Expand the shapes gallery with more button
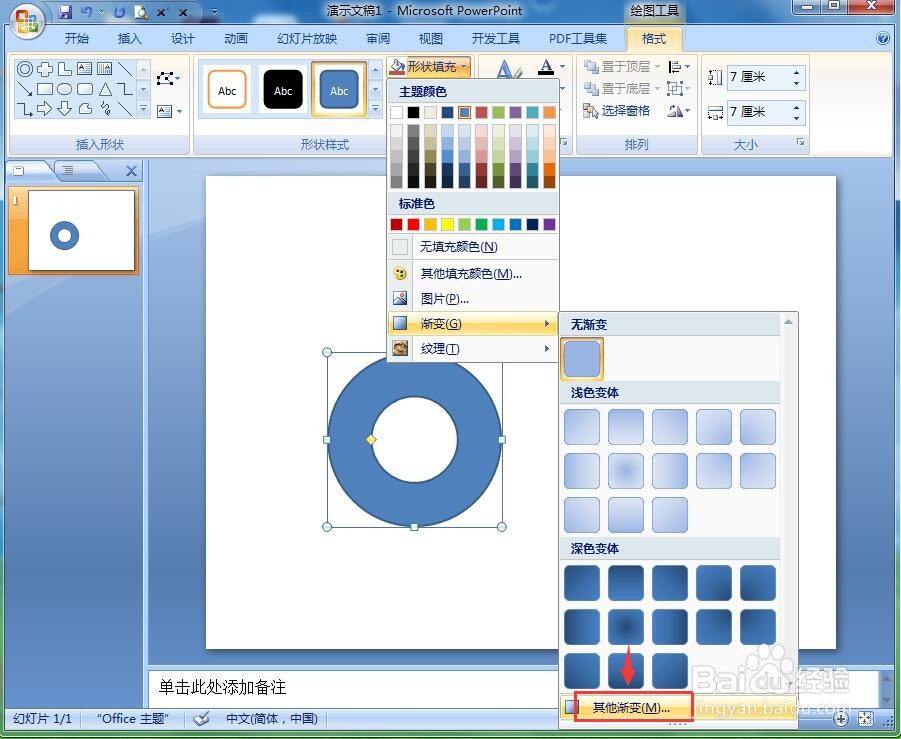Image resolution: width=901 pixels, height=739 pixels. 144,109
